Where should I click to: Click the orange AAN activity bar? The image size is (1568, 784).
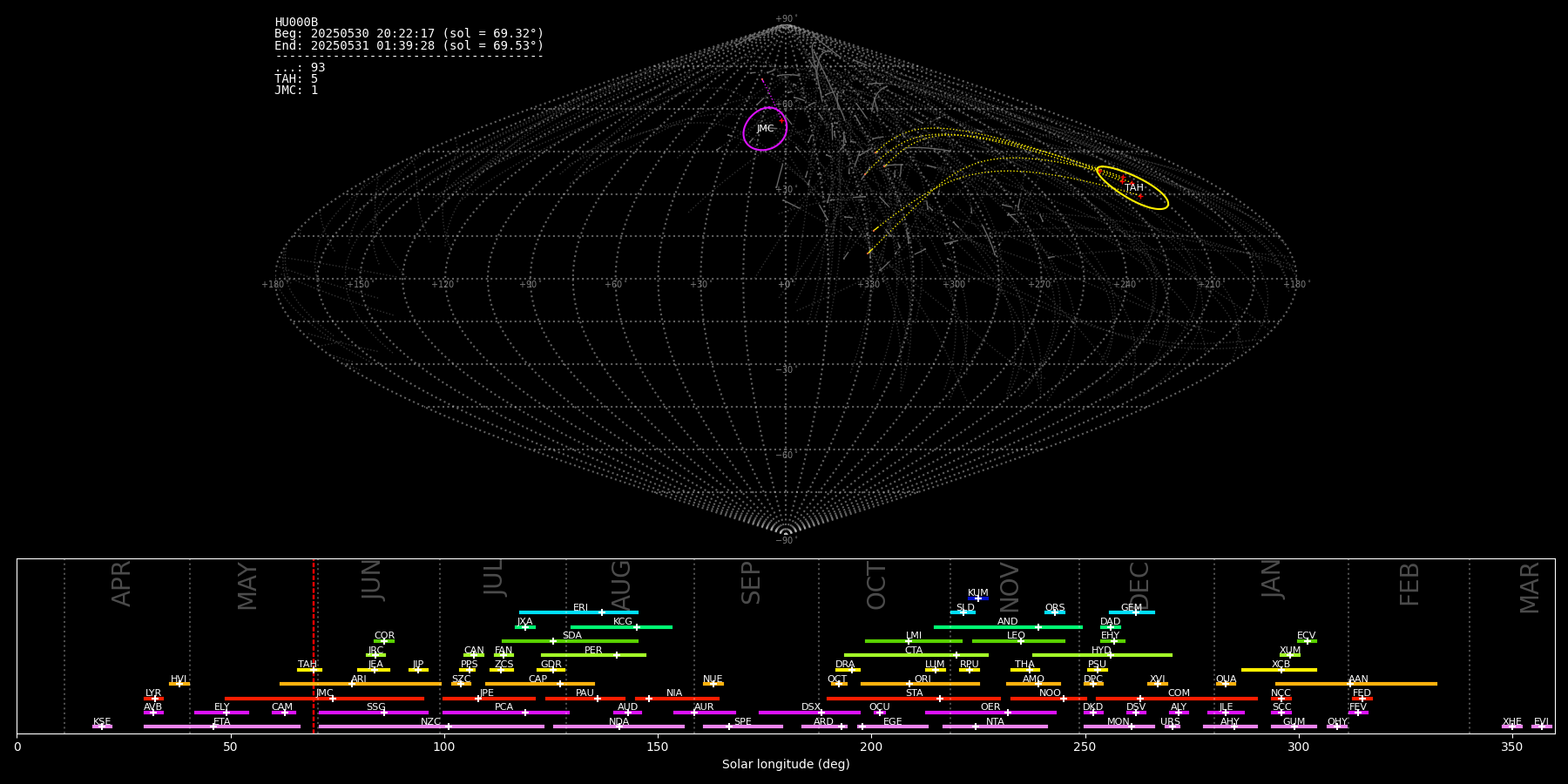pos(1355,684)
